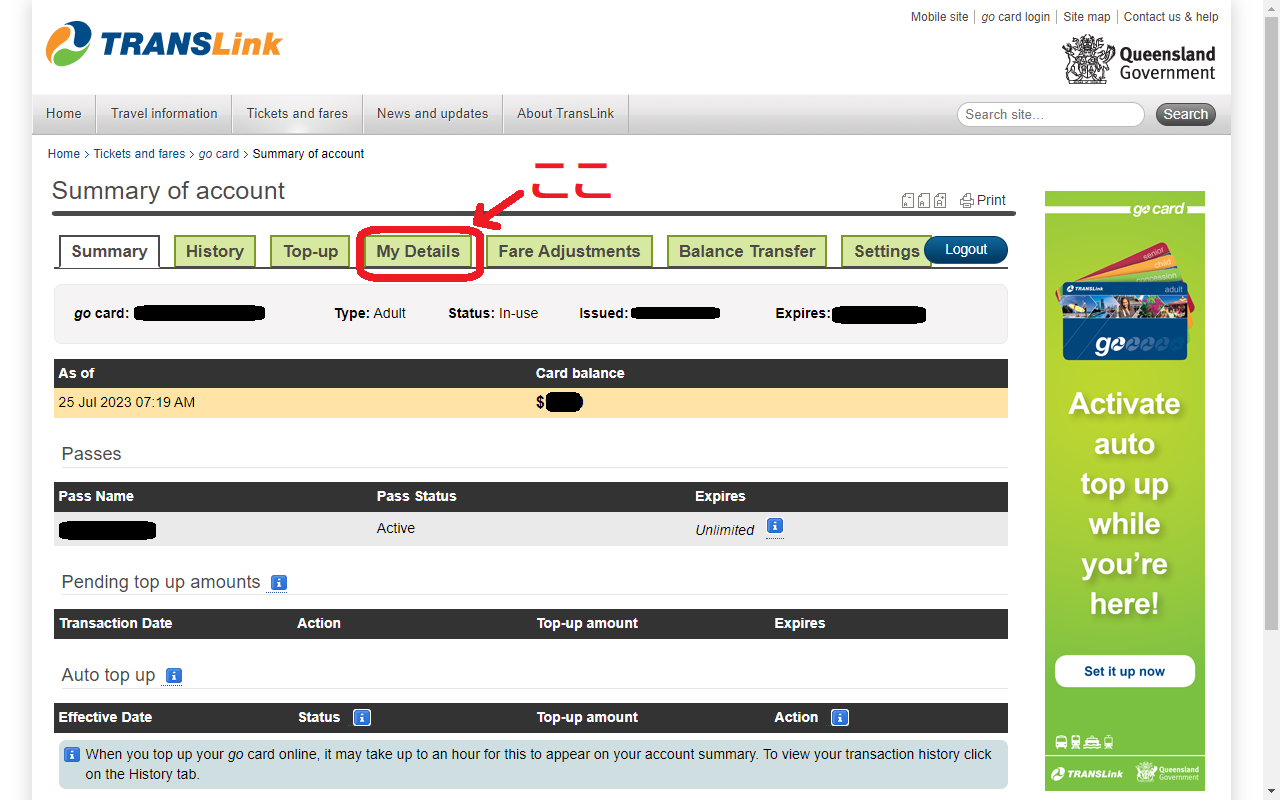This screenshot has width=1280, height=800.
Task: Click in the Search site field
Action: [1050, 114]
